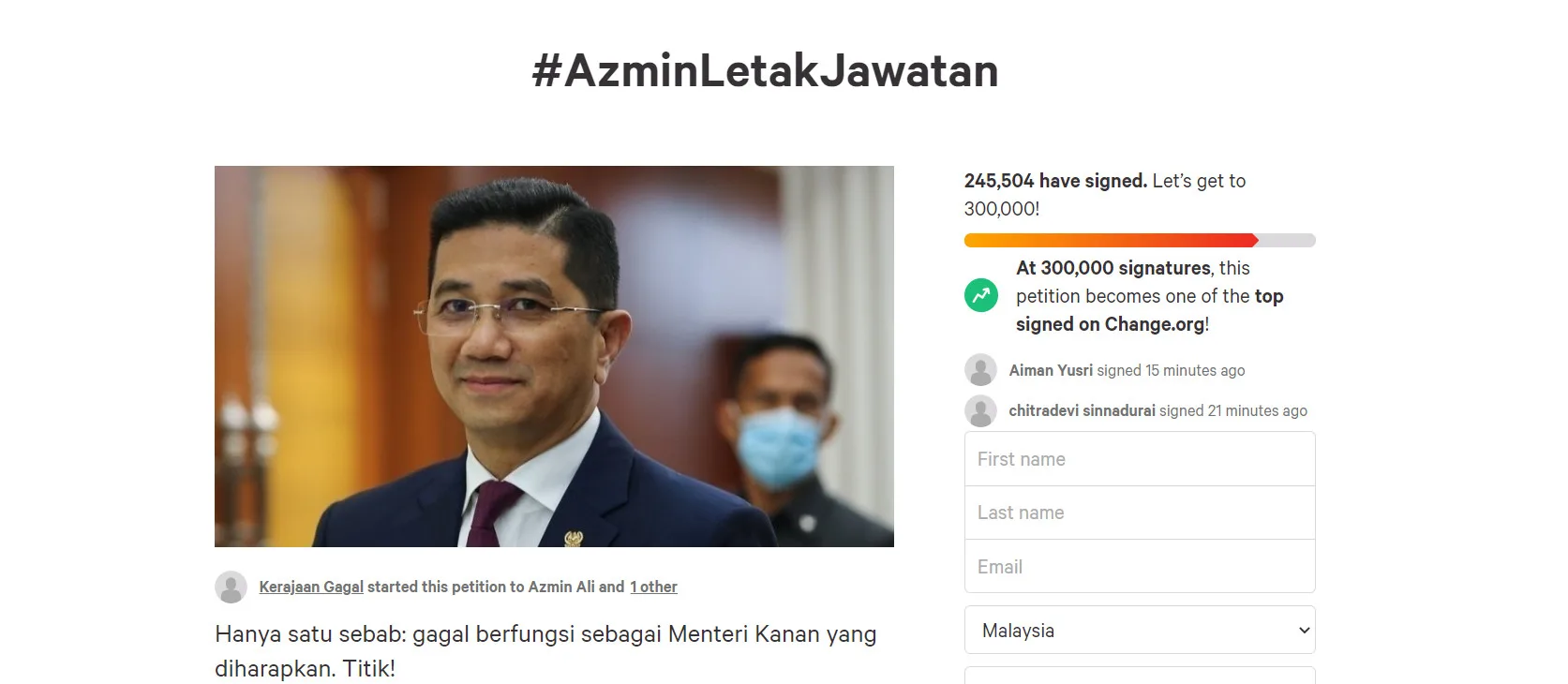Click the signature progress bar
The image size is (1568, 684).
click(1140, 241)
